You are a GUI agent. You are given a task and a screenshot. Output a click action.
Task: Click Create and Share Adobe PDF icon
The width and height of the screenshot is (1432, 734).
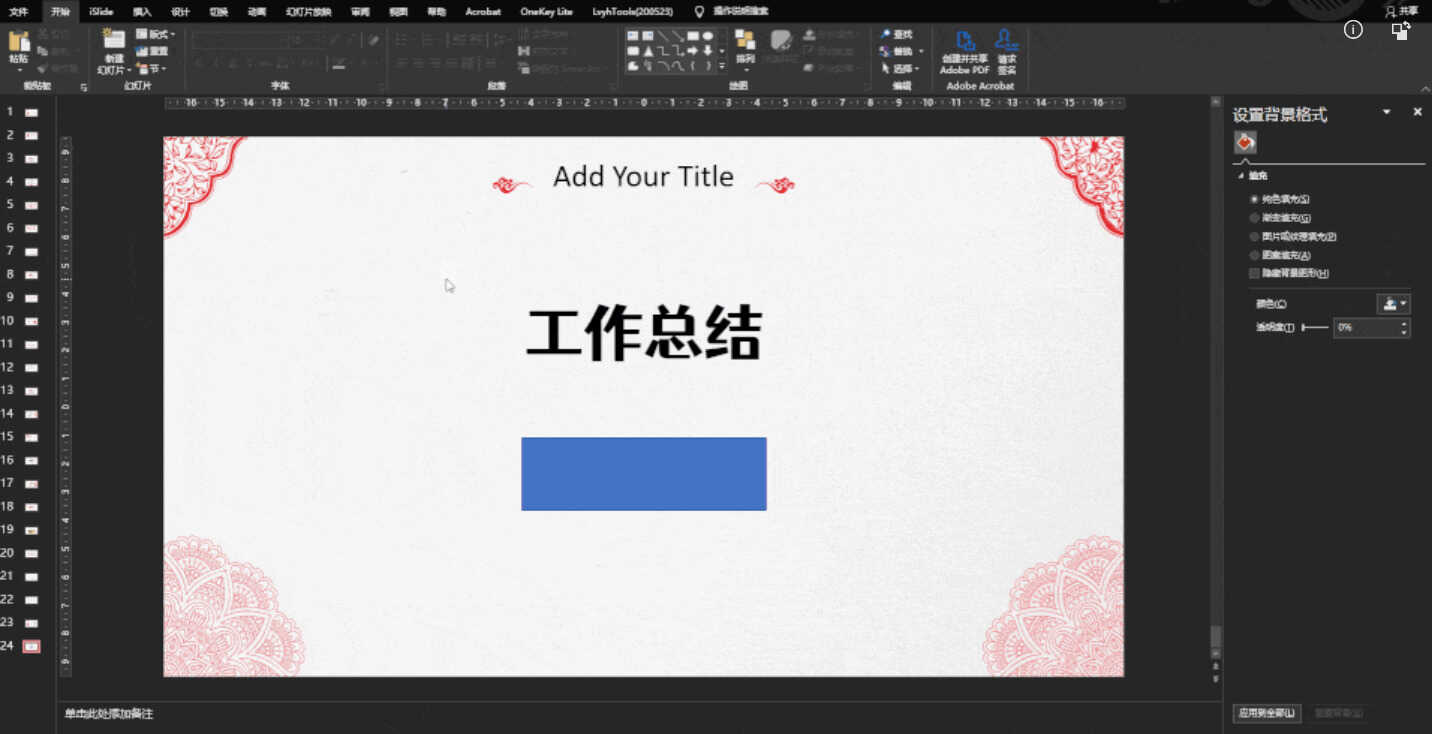(x=965, y=40)
